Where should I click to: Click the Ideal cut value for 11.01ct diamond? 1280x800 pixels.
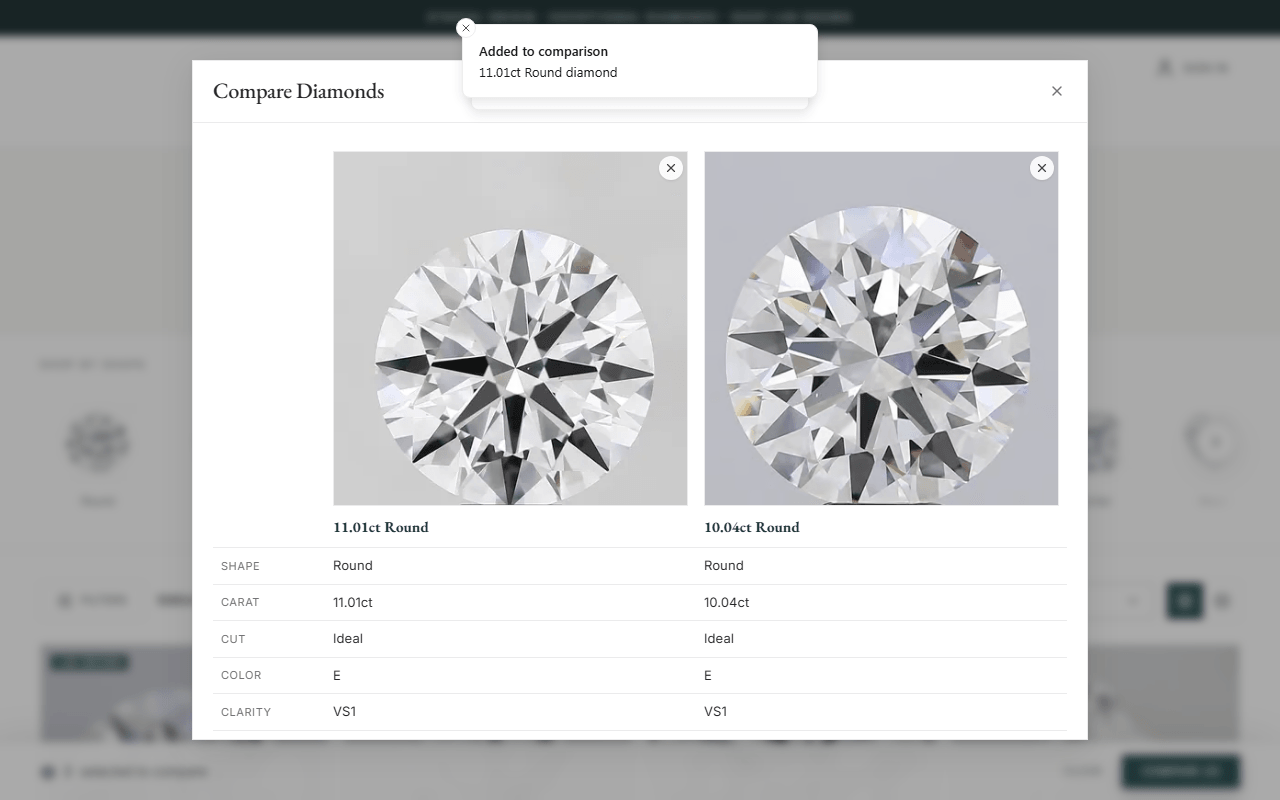348,638
